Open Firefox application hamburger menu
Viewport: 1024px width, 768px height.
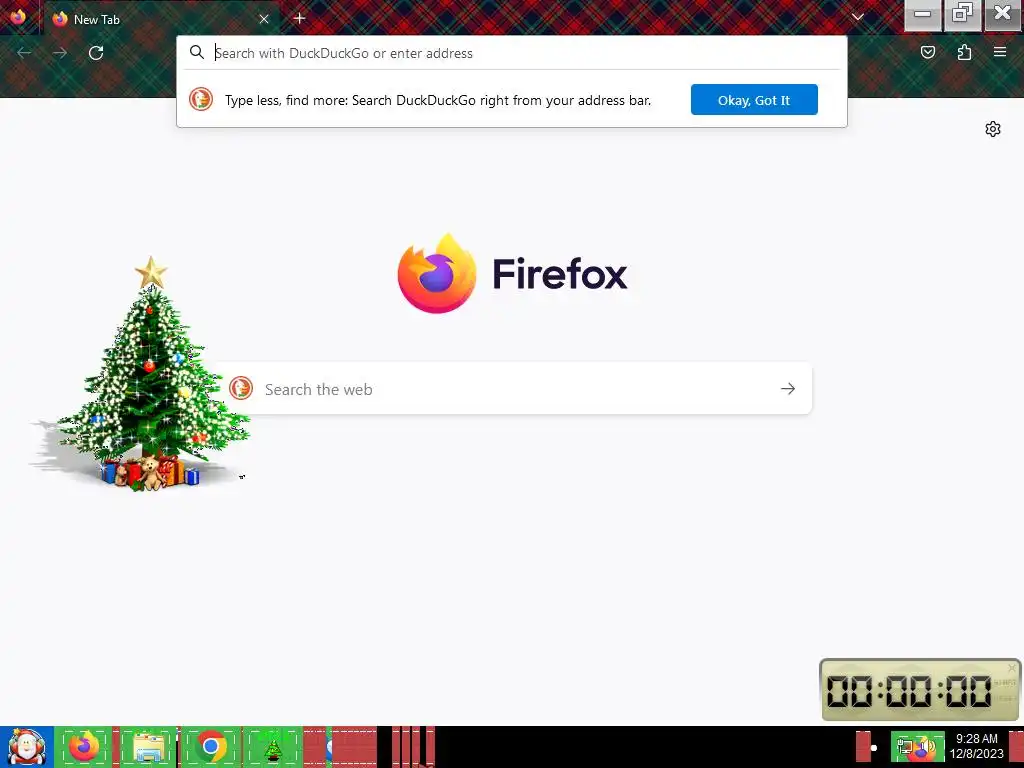(1000, 52)
